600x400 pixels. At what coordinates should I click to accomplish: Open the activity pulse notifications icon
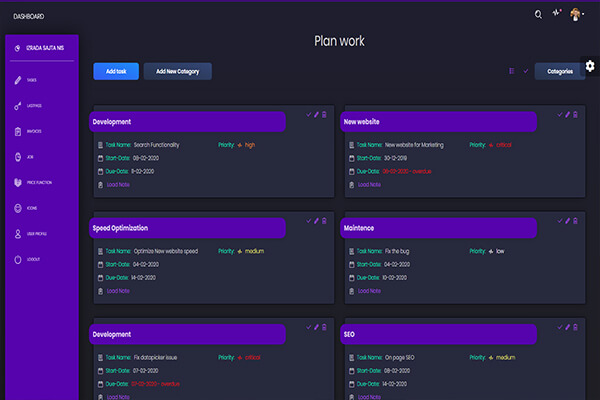[556, 13]
